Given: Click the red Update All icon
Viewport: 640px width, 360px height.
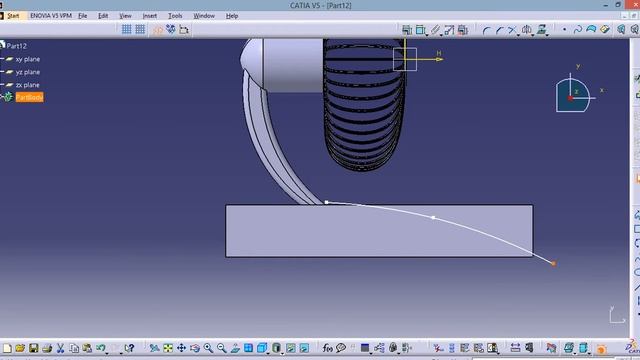Looking at the screenshot, I should click(x=438, y=348).
